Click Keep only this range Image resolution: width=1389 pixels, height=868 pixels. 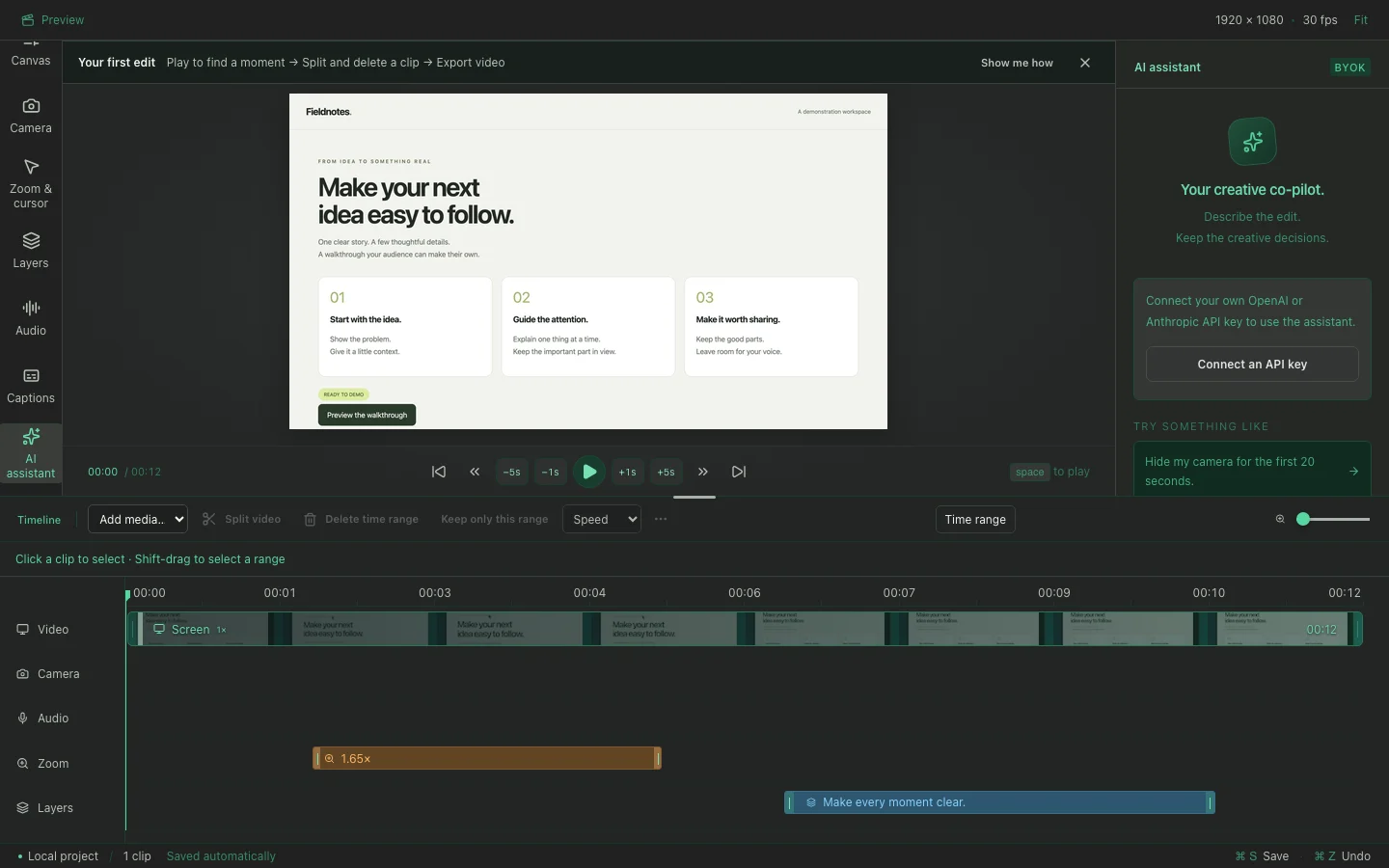pos(494,519)
